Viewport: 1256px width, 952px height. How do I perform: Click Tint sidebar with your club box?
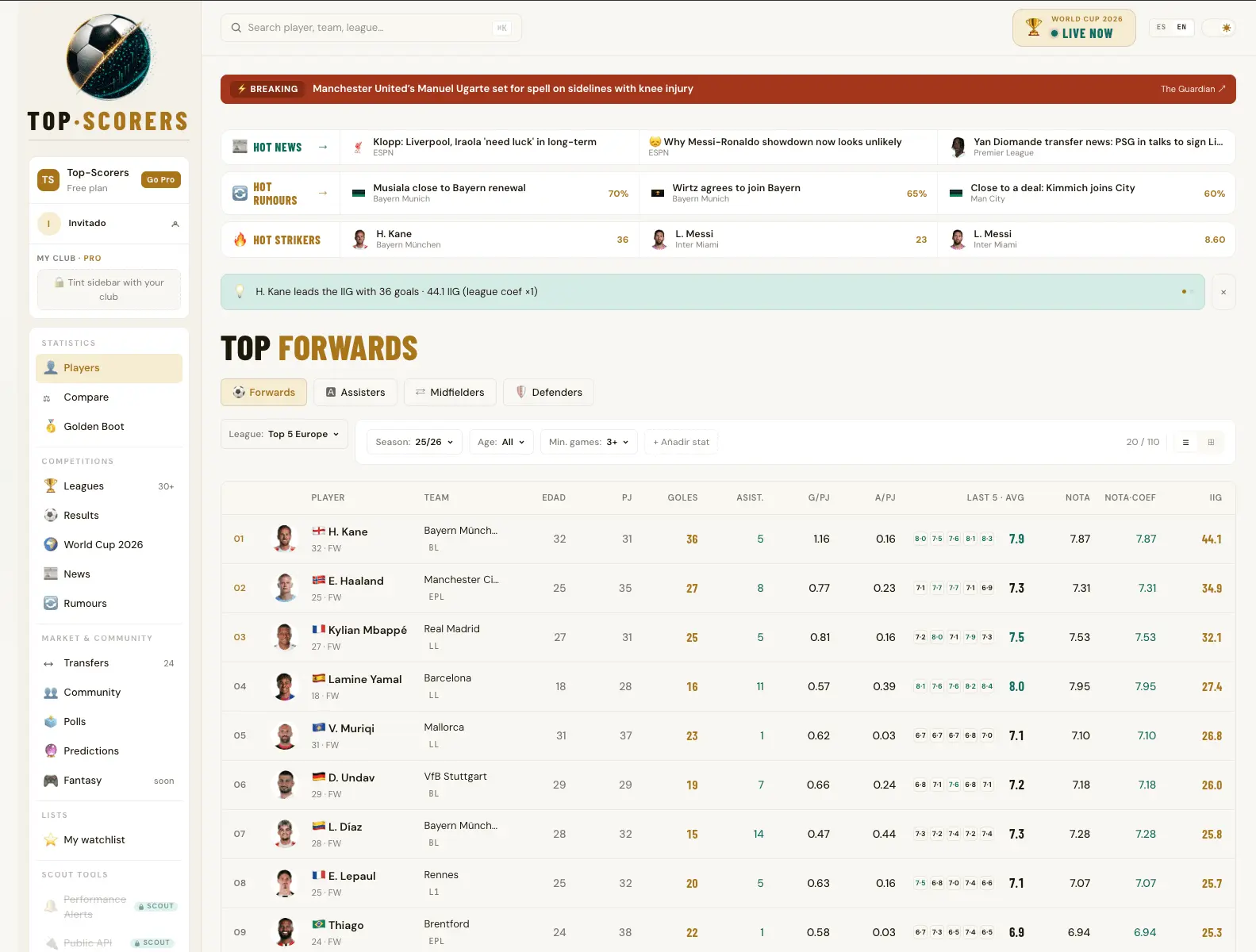109,290
